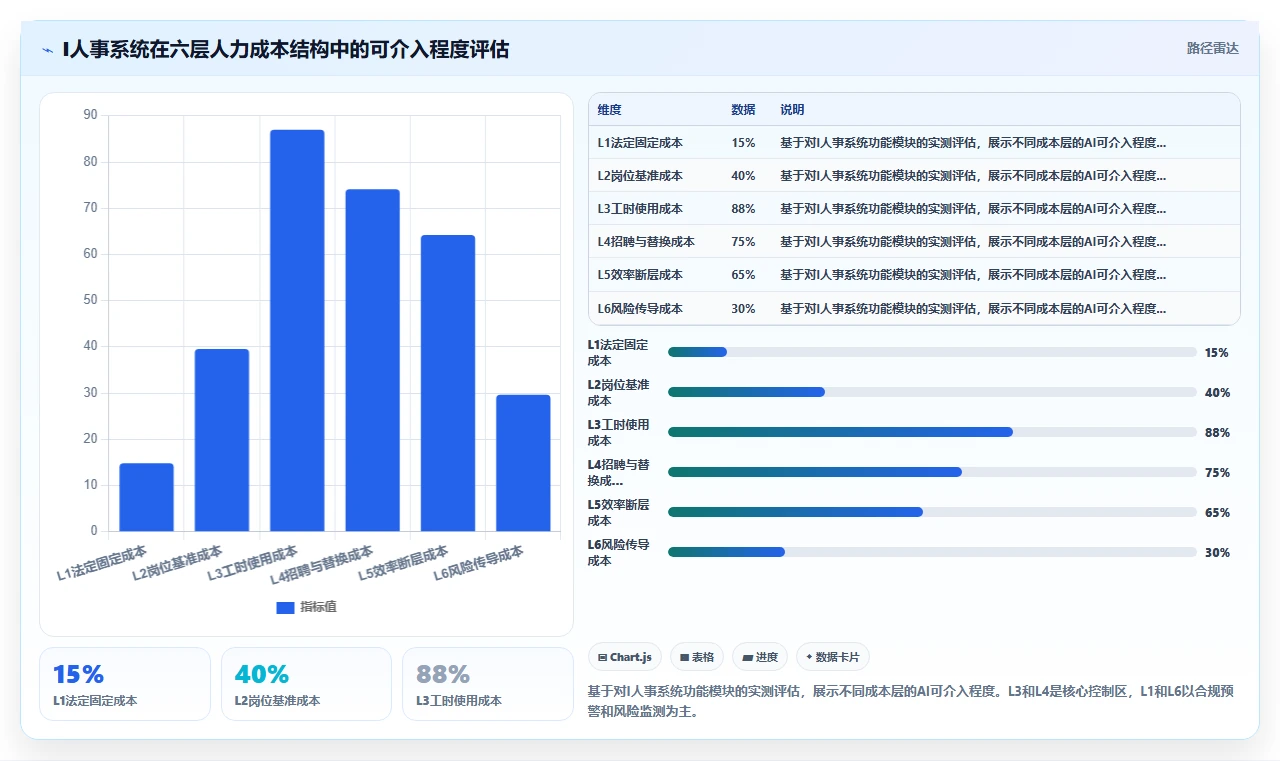Click the 15% value in the table
This screenshot has height=761, width=1280.
(x=743, y=143)
